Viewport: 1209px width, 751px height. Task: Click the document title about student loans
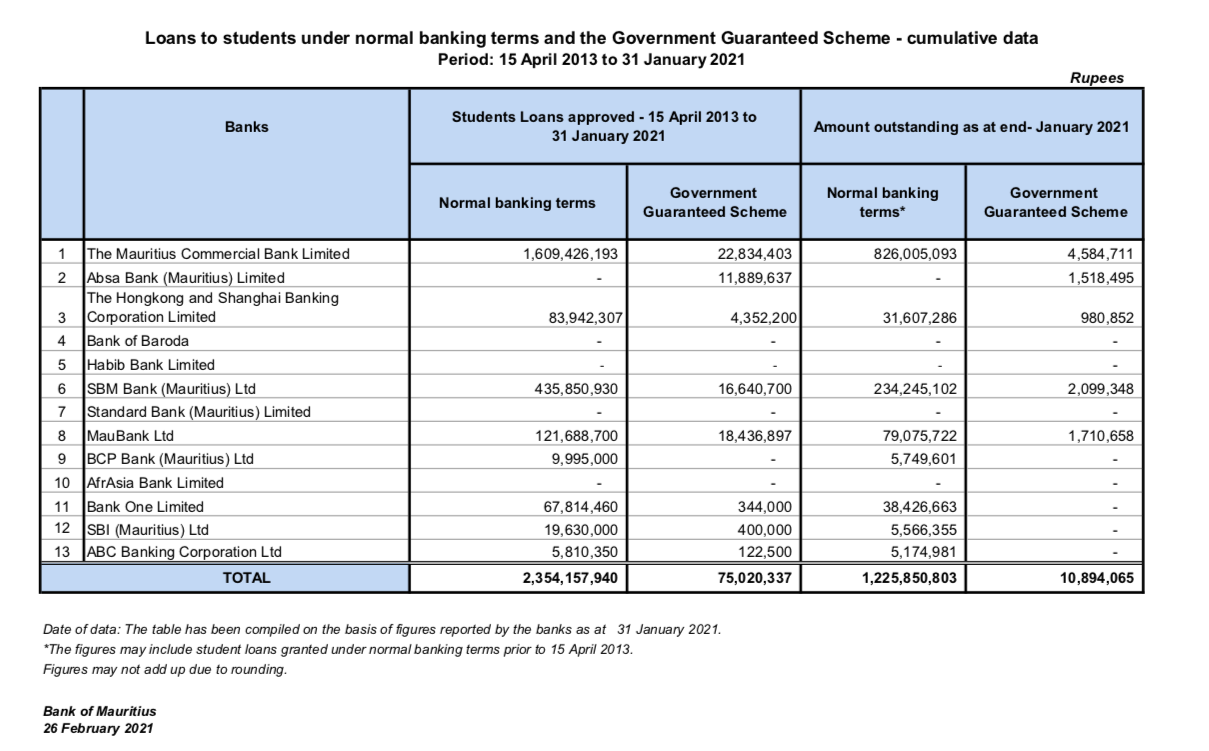(x=591, y=38)
